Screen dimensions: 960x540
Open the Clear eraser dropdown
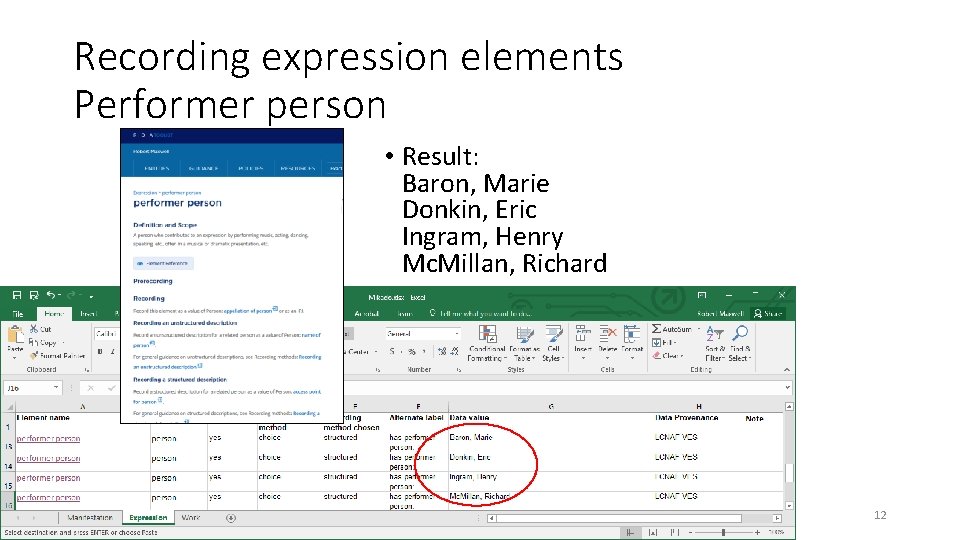tap(667, 356)
